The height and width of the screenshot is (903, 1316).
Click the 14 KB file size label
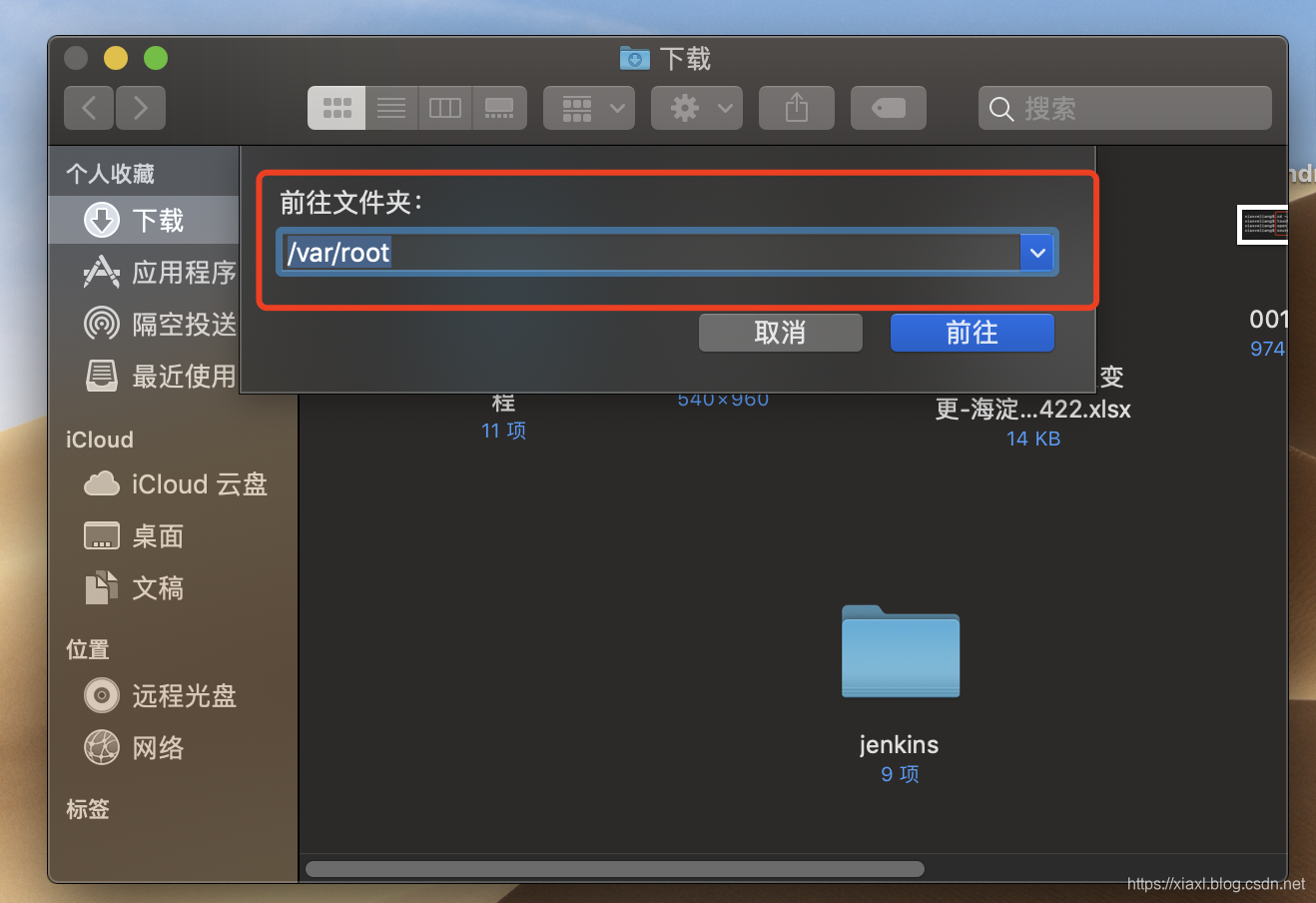pos(1032,439)
